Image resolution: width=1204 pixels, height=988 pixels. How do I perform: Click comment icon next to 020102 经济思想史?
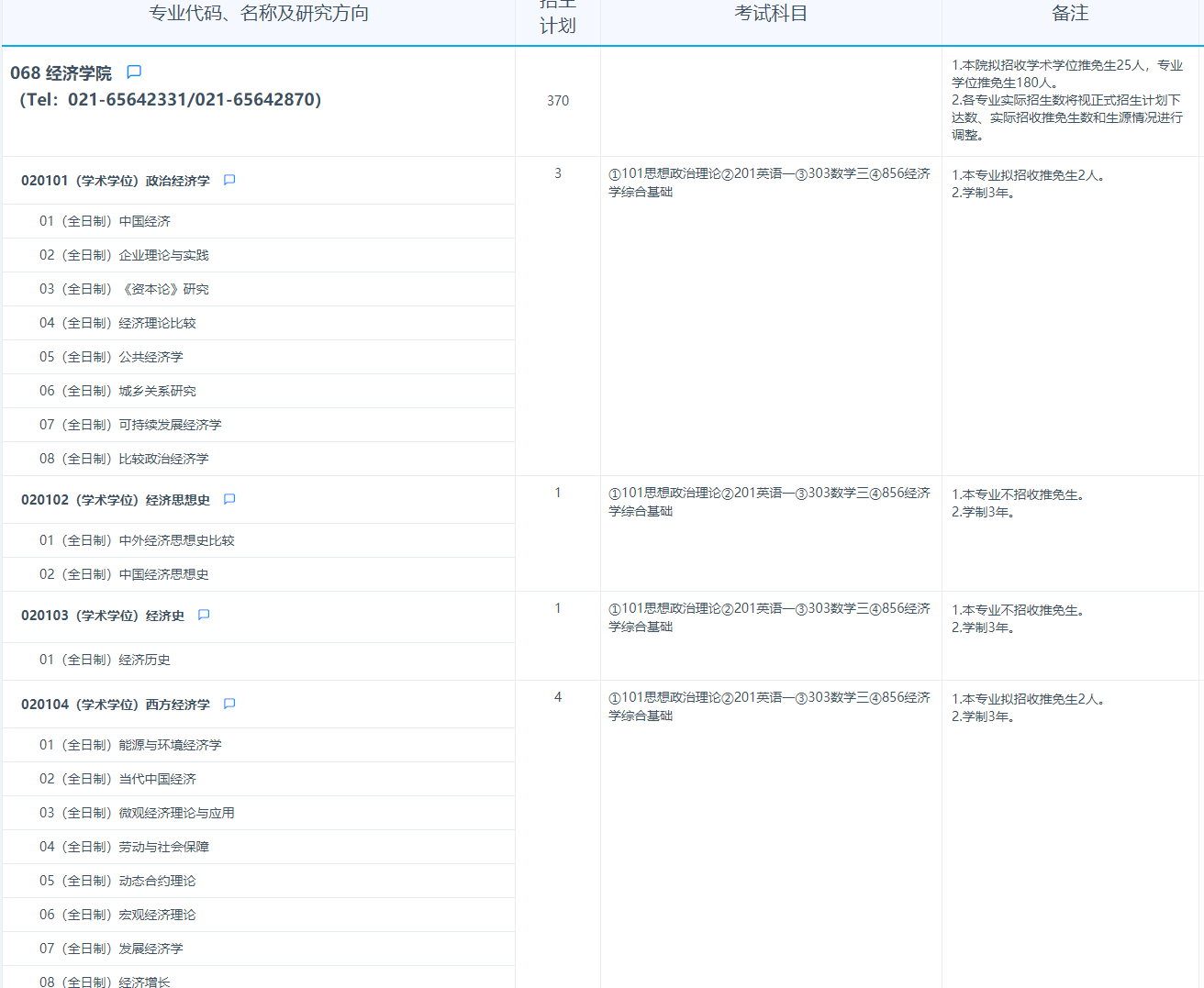coord(229,499)
